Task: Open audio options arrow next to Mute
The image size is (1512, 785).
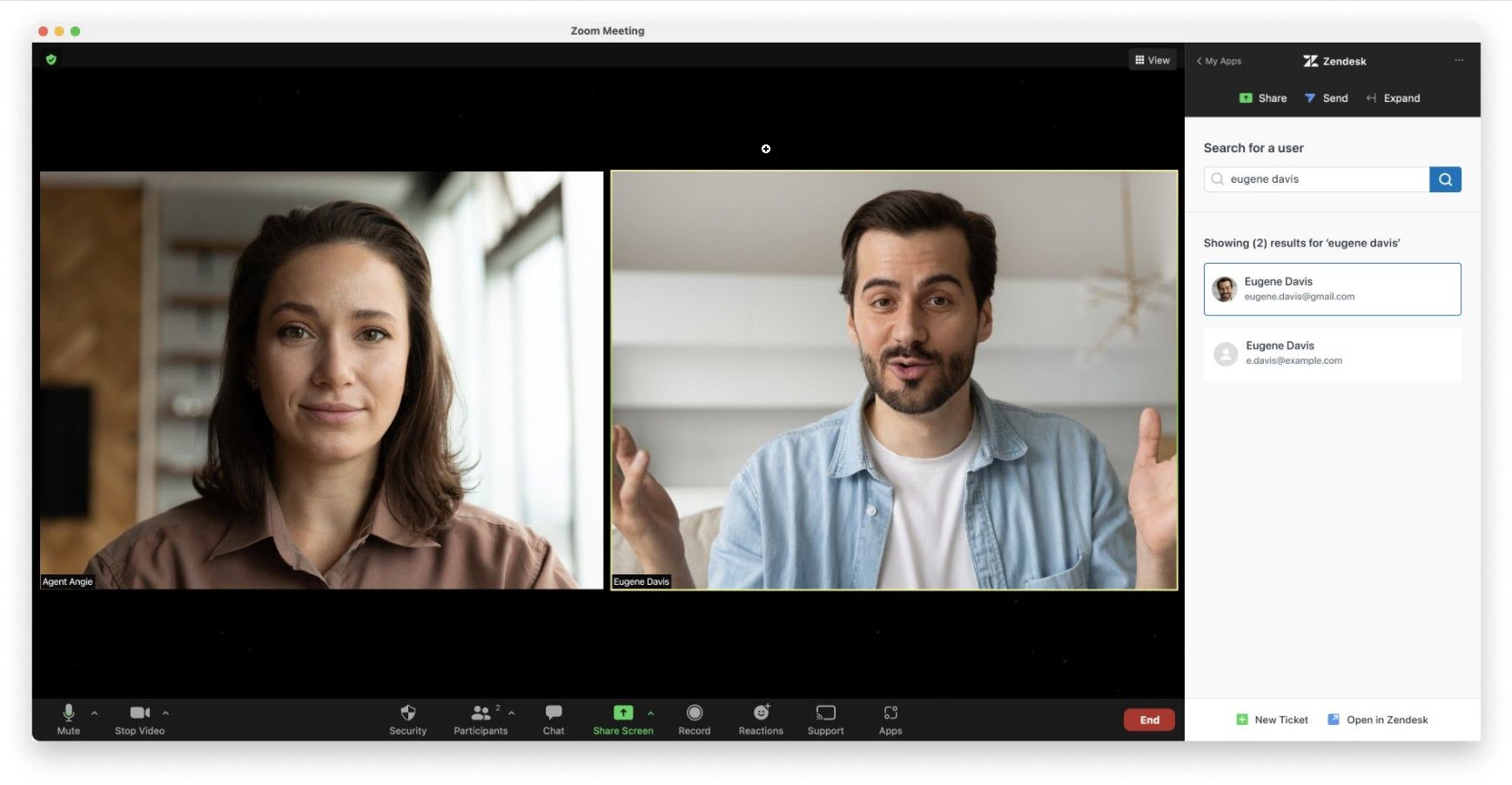Action: click(x=95, y=713)
